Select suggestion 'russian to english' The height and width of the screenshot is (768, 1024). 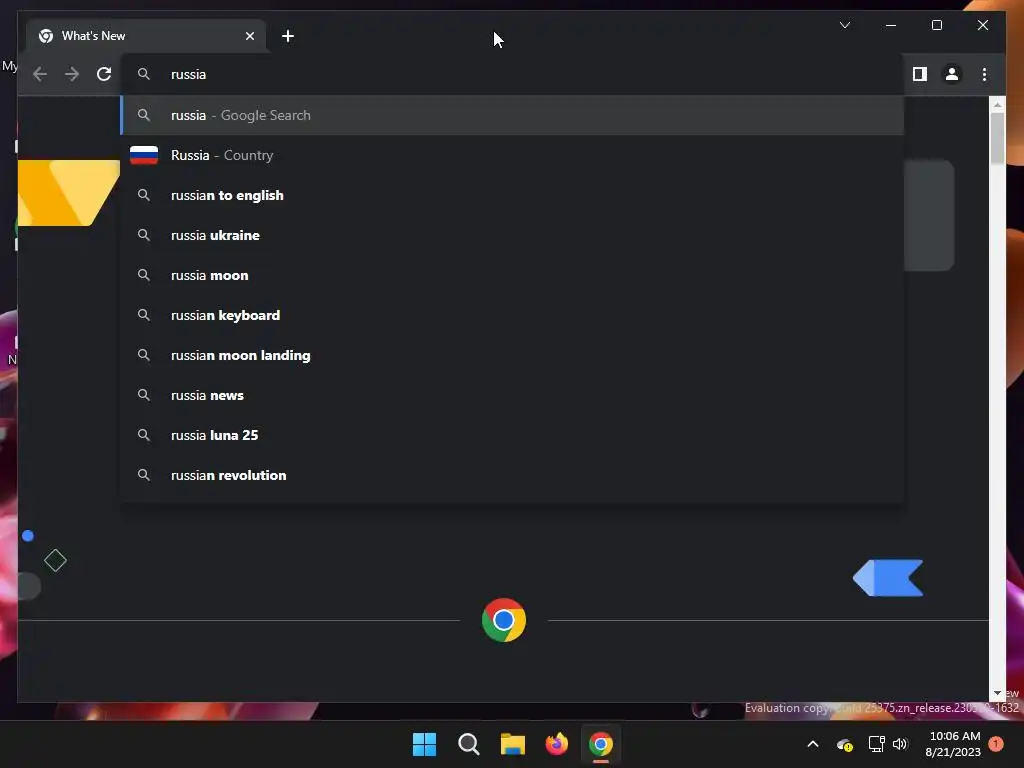point(513,195)
